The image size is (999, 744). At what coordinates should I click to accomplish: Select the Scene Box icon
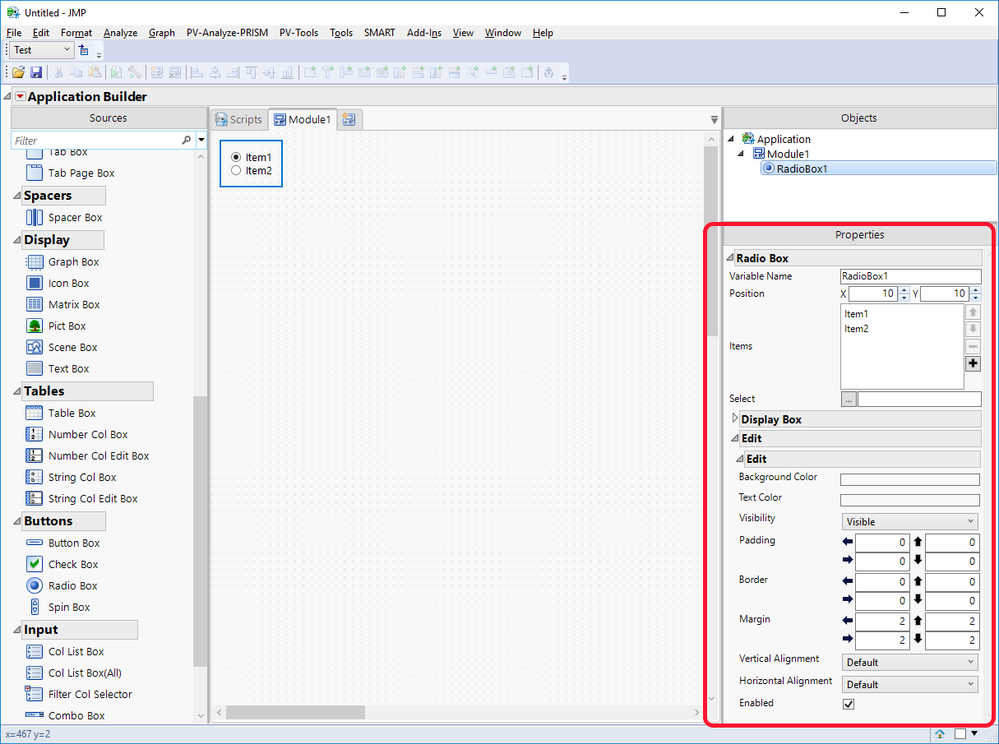coord(33,347)
